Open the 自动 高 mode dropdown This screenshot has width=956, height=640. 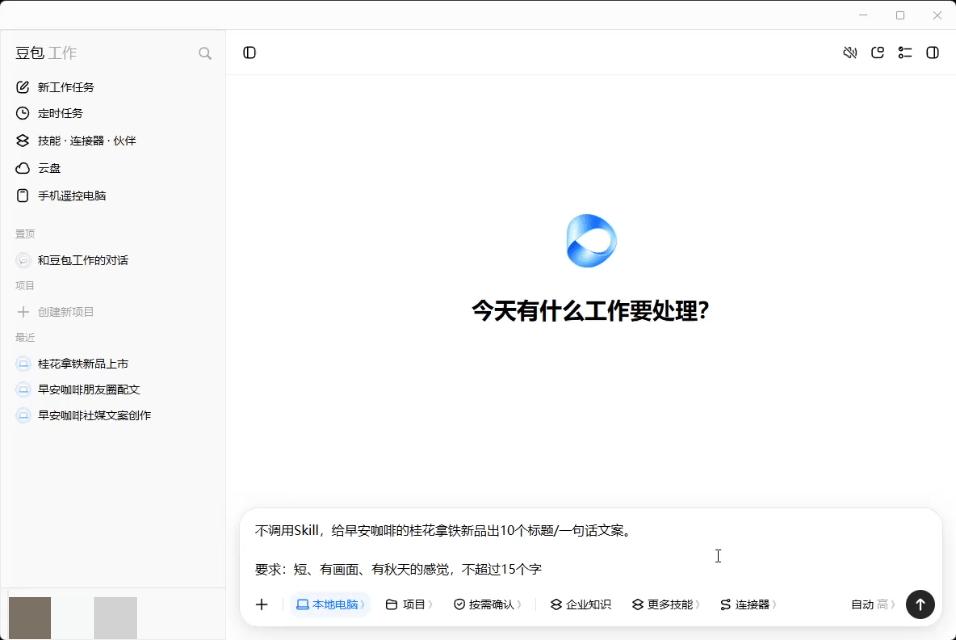click(872, 605)
